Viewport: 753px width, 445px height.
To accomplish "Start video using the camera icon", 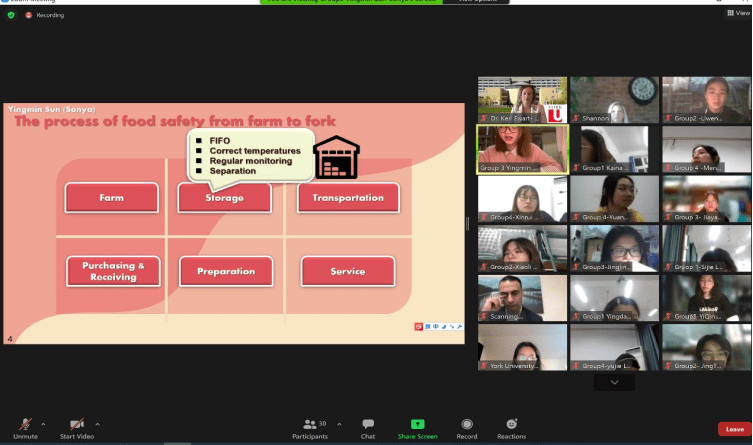I will pyautogui.click(x=77, y=424).
